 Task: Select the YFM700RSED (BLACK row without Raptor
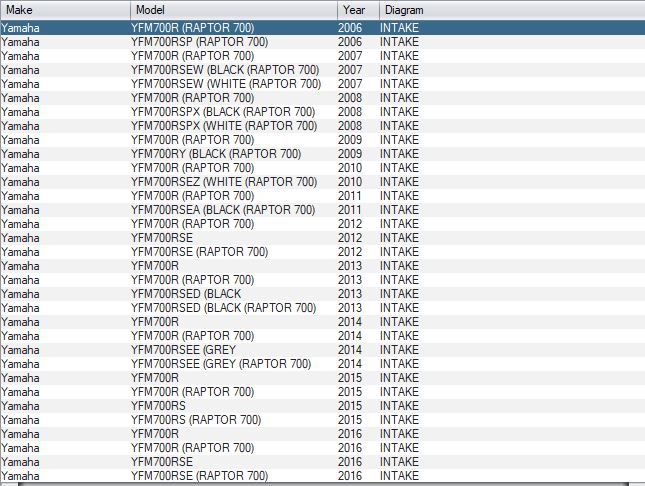(322, 293)
